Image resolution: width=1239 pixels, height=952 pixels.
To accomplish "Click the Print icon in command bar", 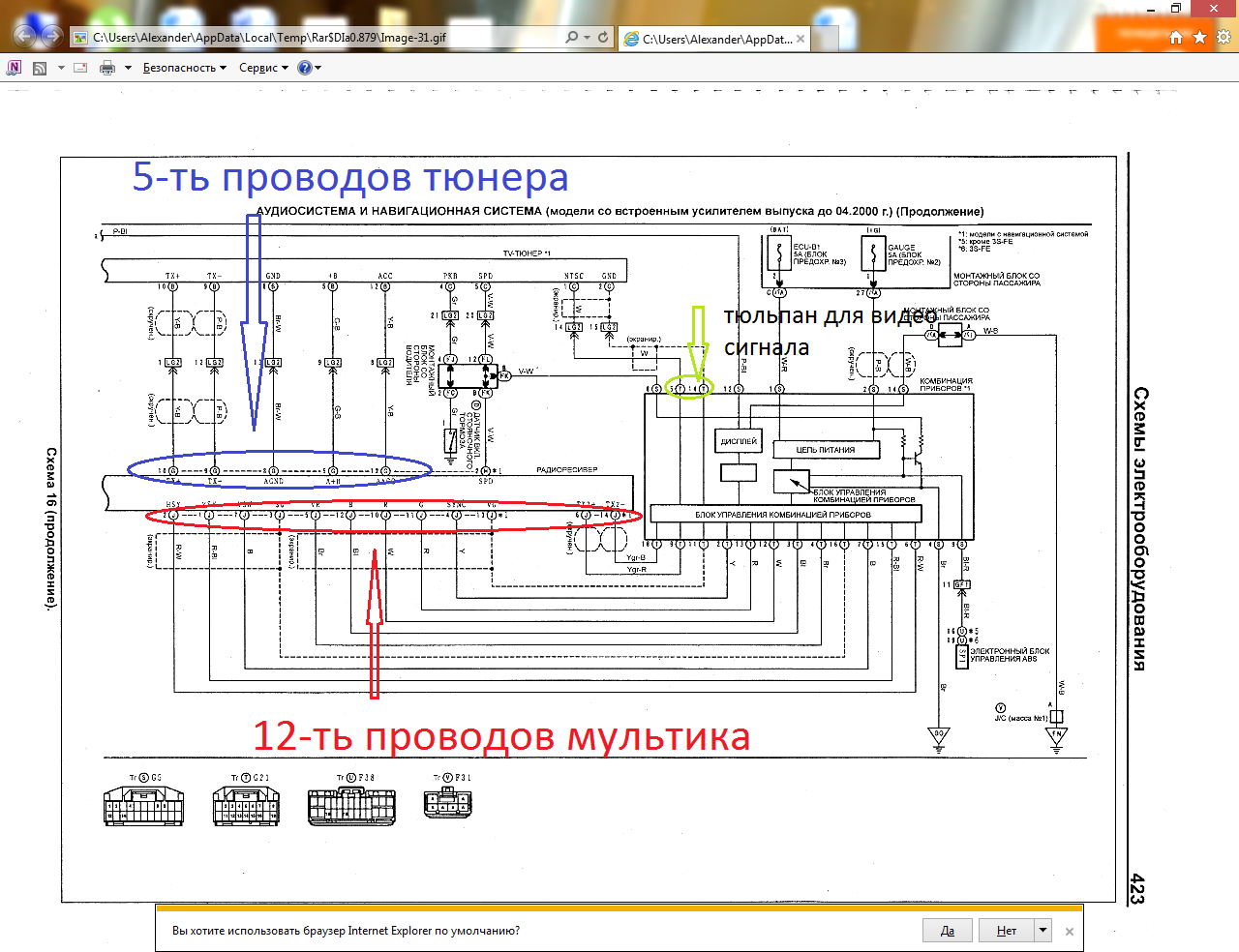I will tap(107, 68).
